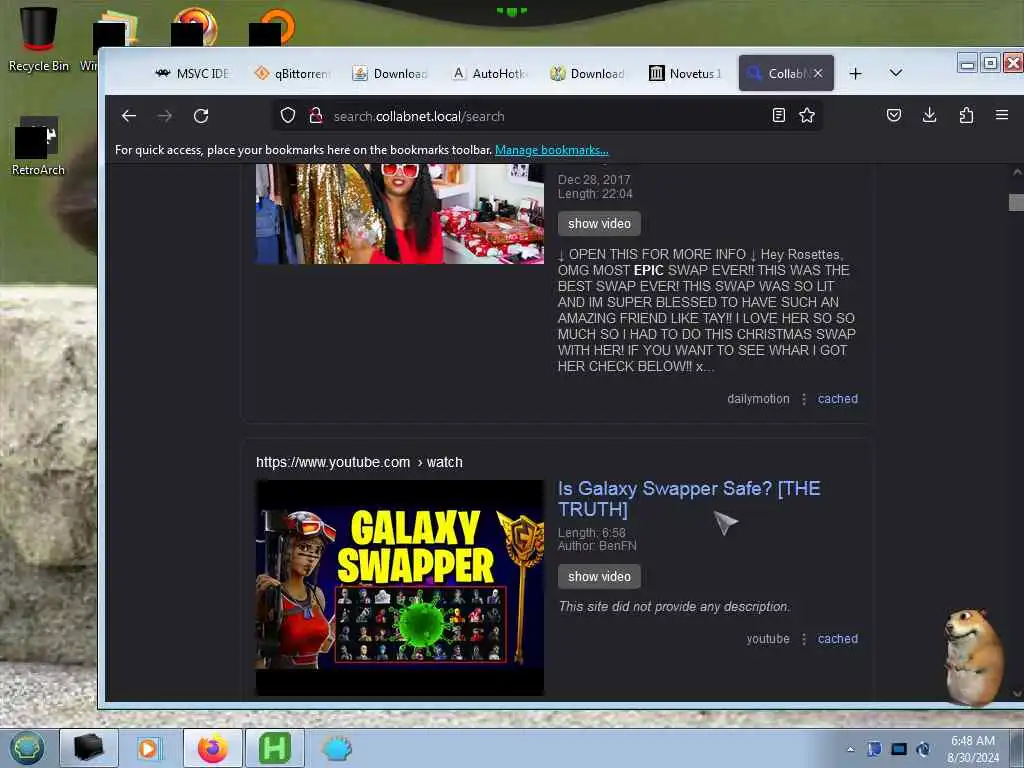Go back to the previous page
This screenshot has width=1024, height=768.
click(129, 116)
